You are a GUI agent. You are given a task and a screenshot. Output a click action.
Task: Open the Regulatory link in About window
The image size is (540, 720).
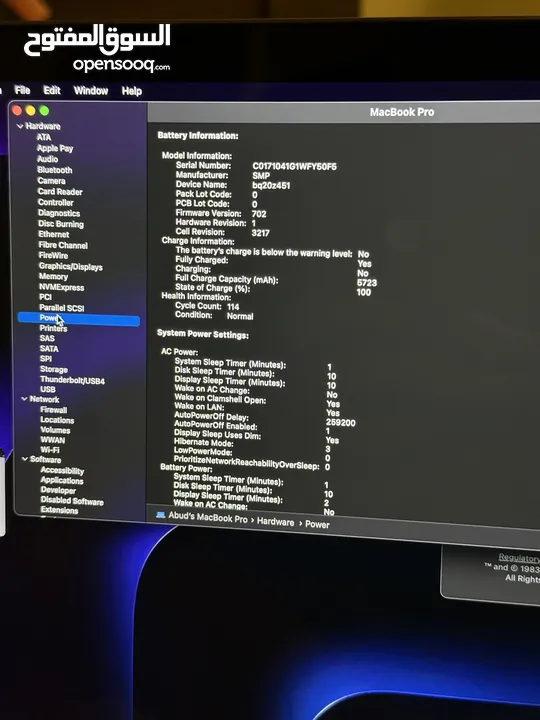point(519,558)
